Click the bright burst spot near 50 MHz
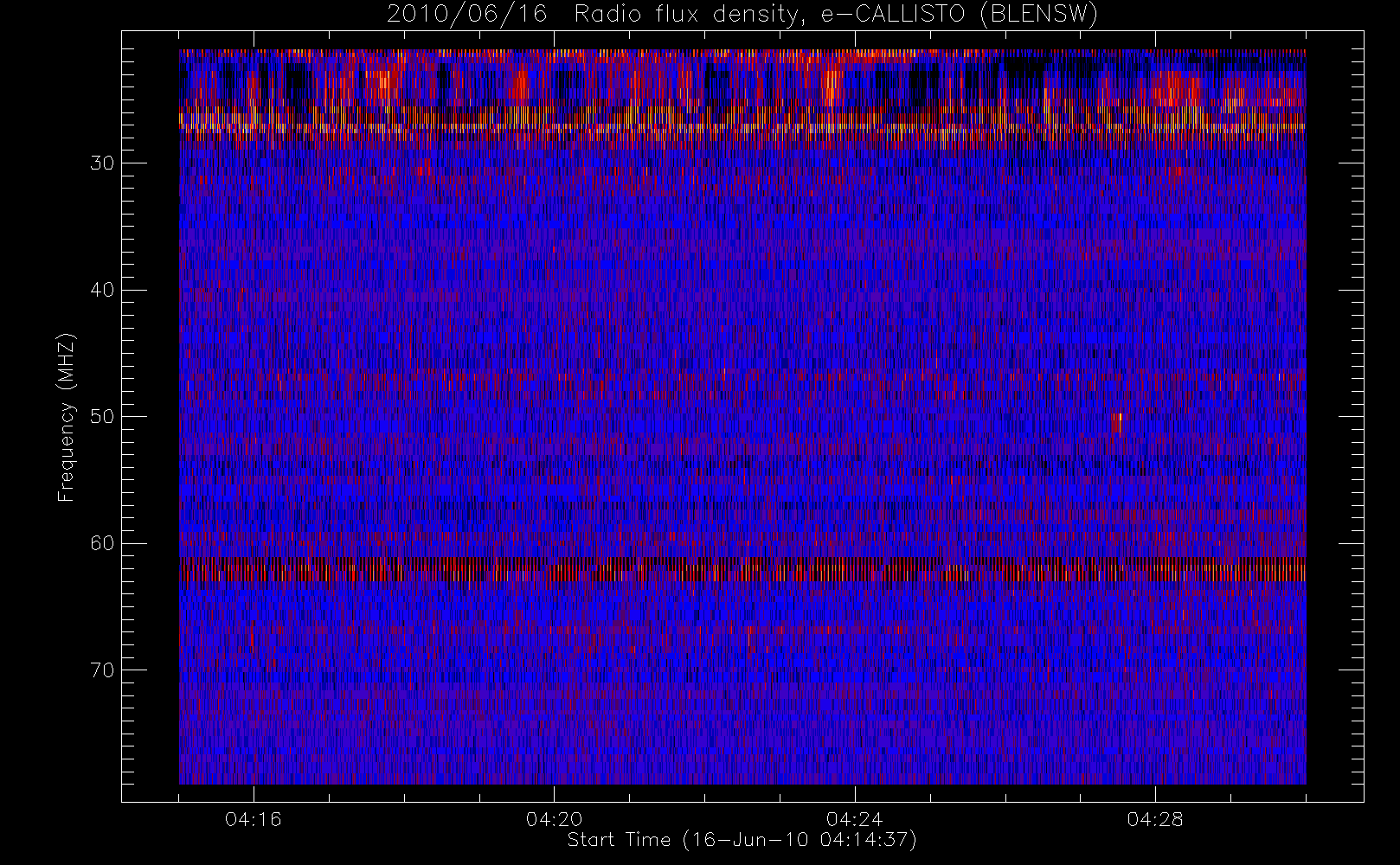 1119,422
